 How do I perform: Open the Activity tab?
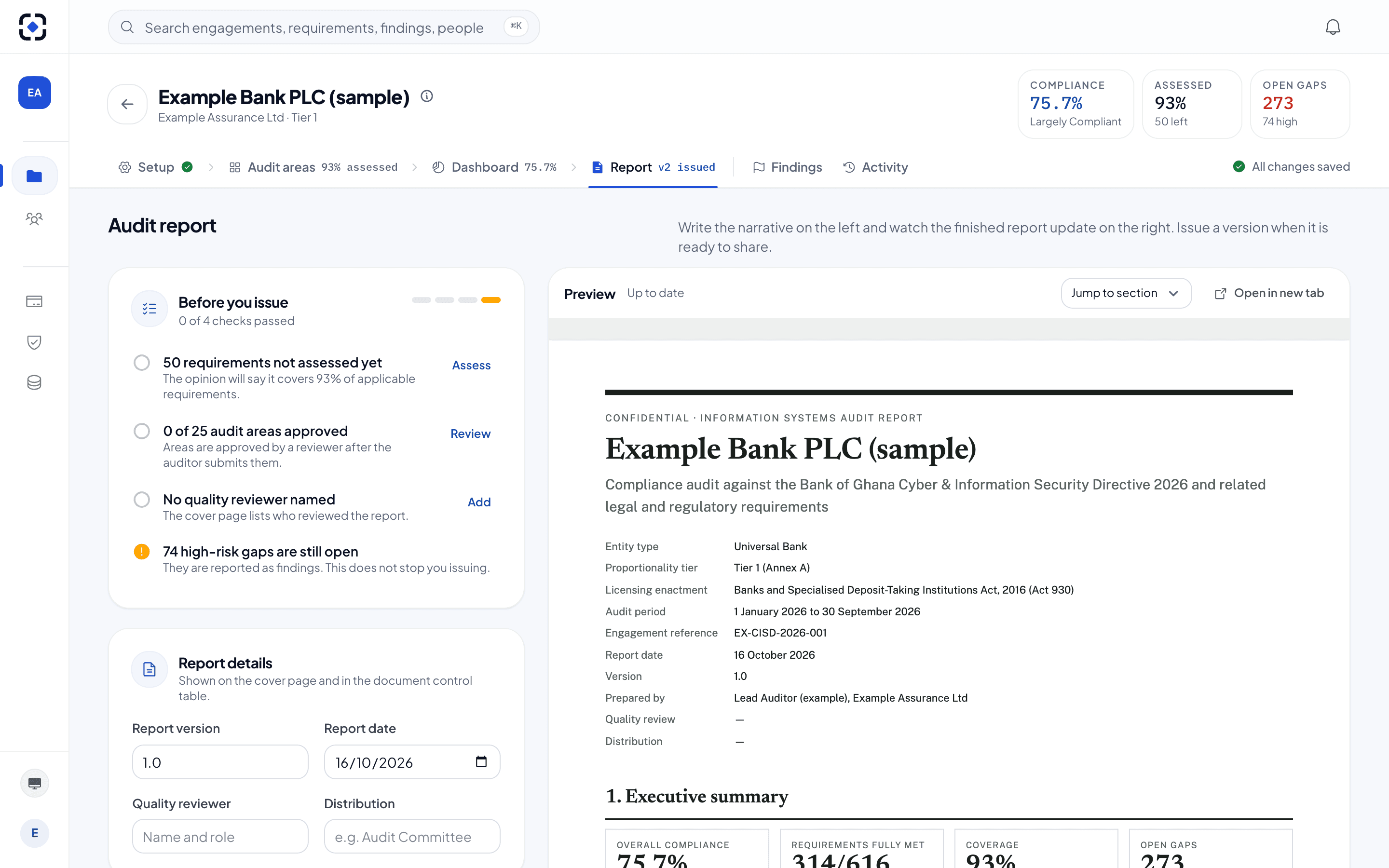(876, 167)
